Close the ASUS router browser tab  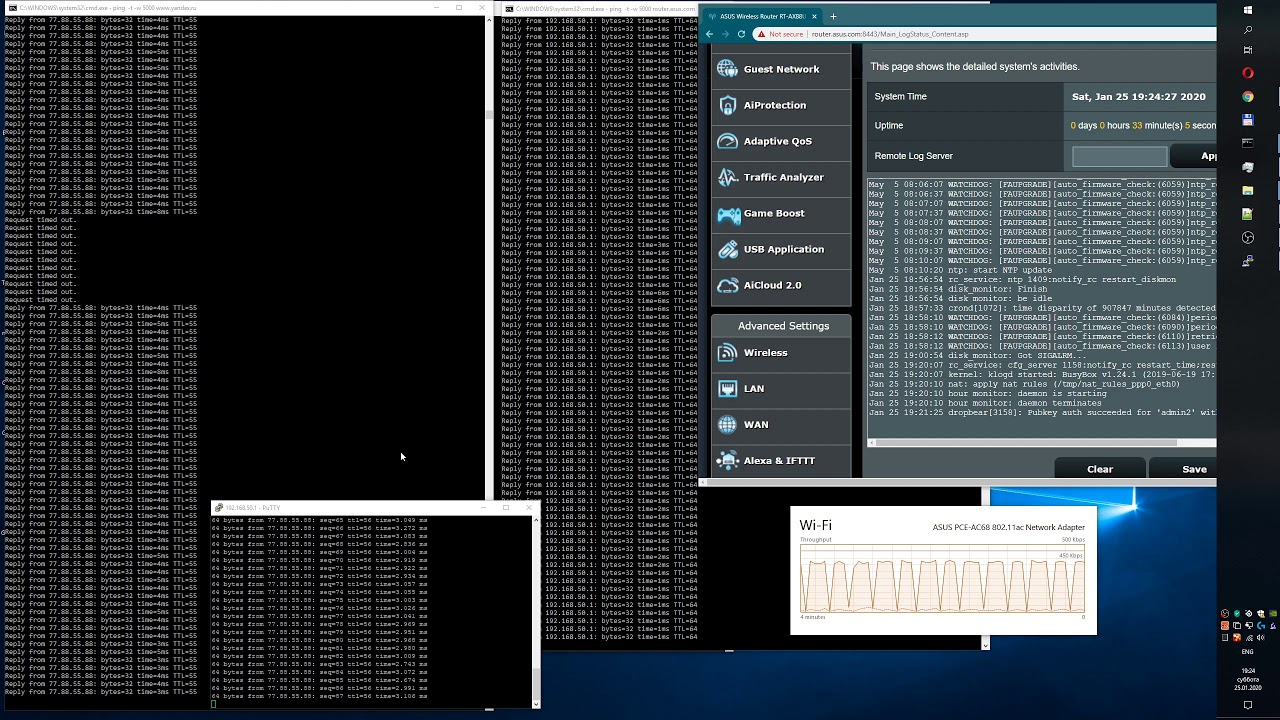(814, 16)
